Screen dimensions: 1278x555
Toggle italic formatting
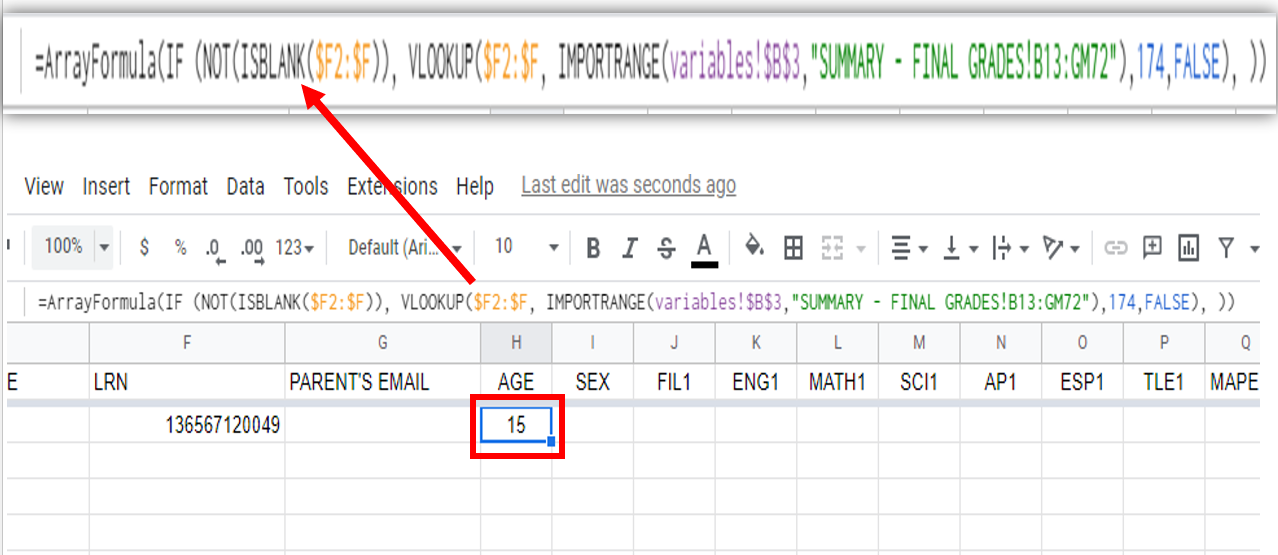pyautogui.click(x=629, y=248)
